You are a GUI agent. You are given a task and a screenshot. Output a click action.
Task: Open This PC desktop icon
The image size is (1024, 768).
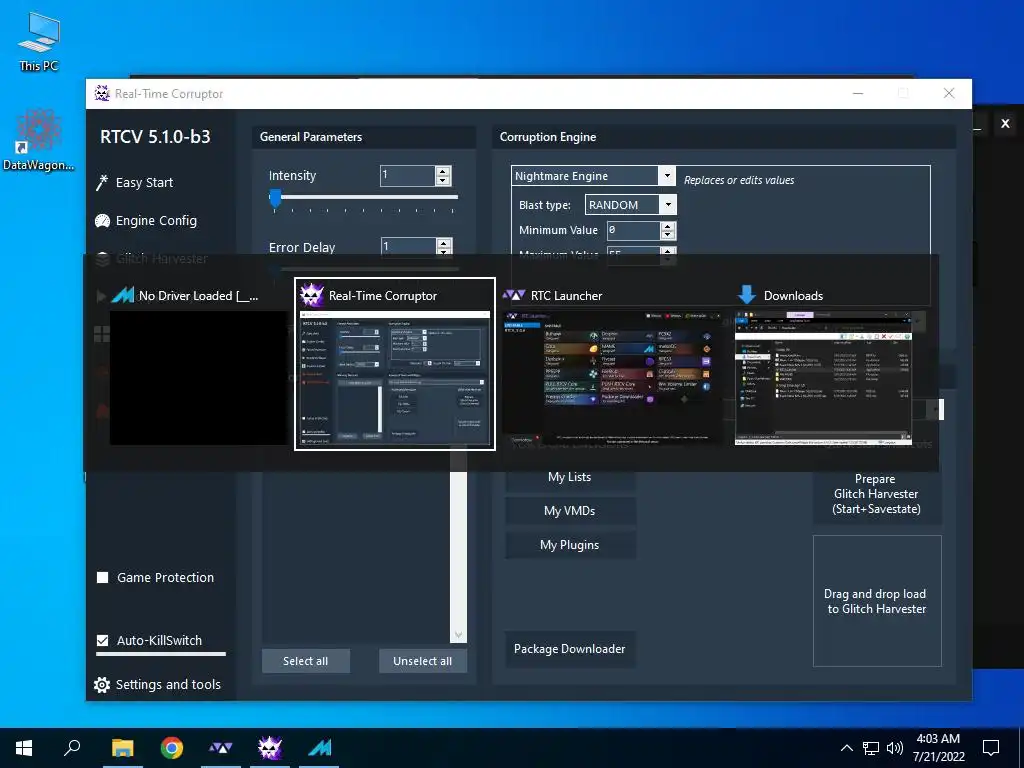pyautogui.click(x=39, y=42)
